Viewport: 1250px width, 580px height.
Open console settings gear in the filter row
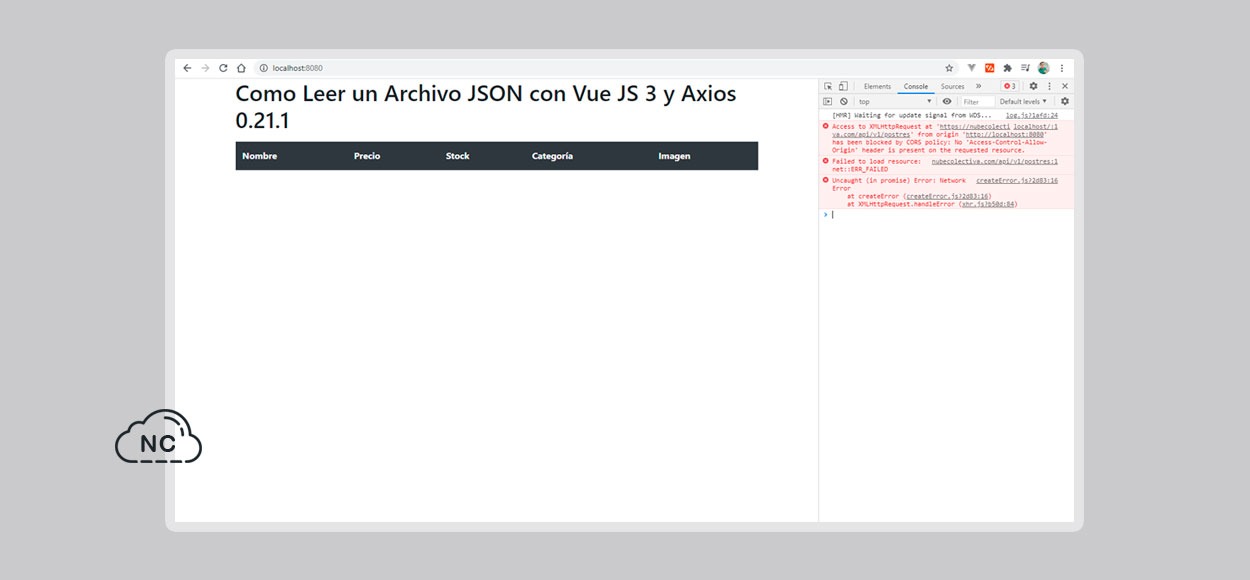click(1065, 101)
